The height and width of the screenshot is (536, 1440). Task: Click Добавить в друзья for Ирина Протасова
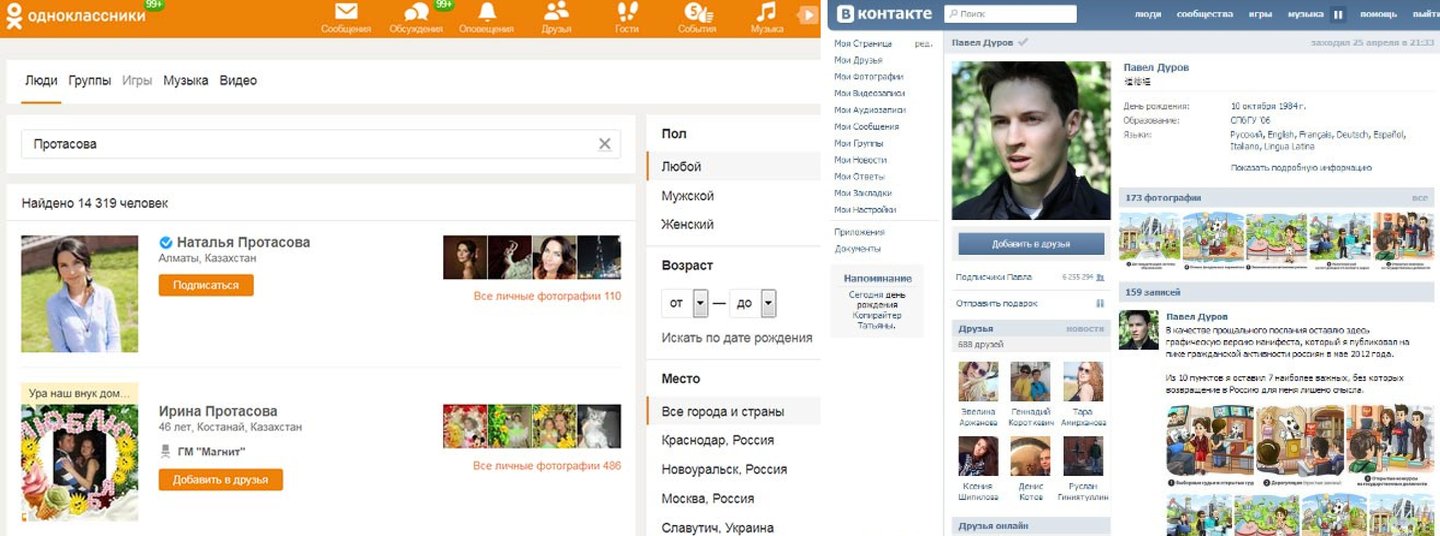click(x=221, y=480)
